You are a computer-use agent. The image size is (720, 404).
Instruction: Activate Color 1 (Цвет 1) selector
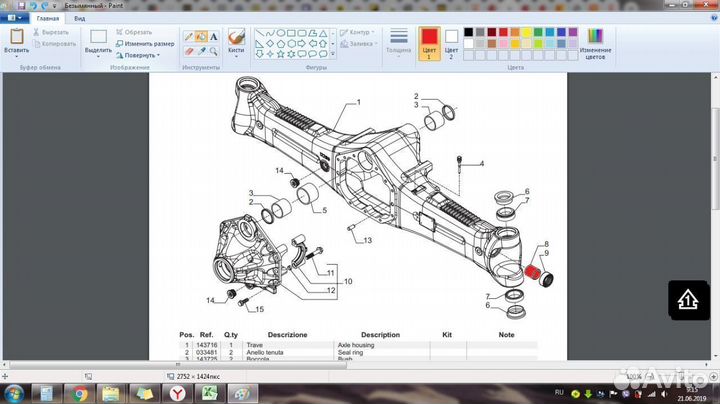429,44
